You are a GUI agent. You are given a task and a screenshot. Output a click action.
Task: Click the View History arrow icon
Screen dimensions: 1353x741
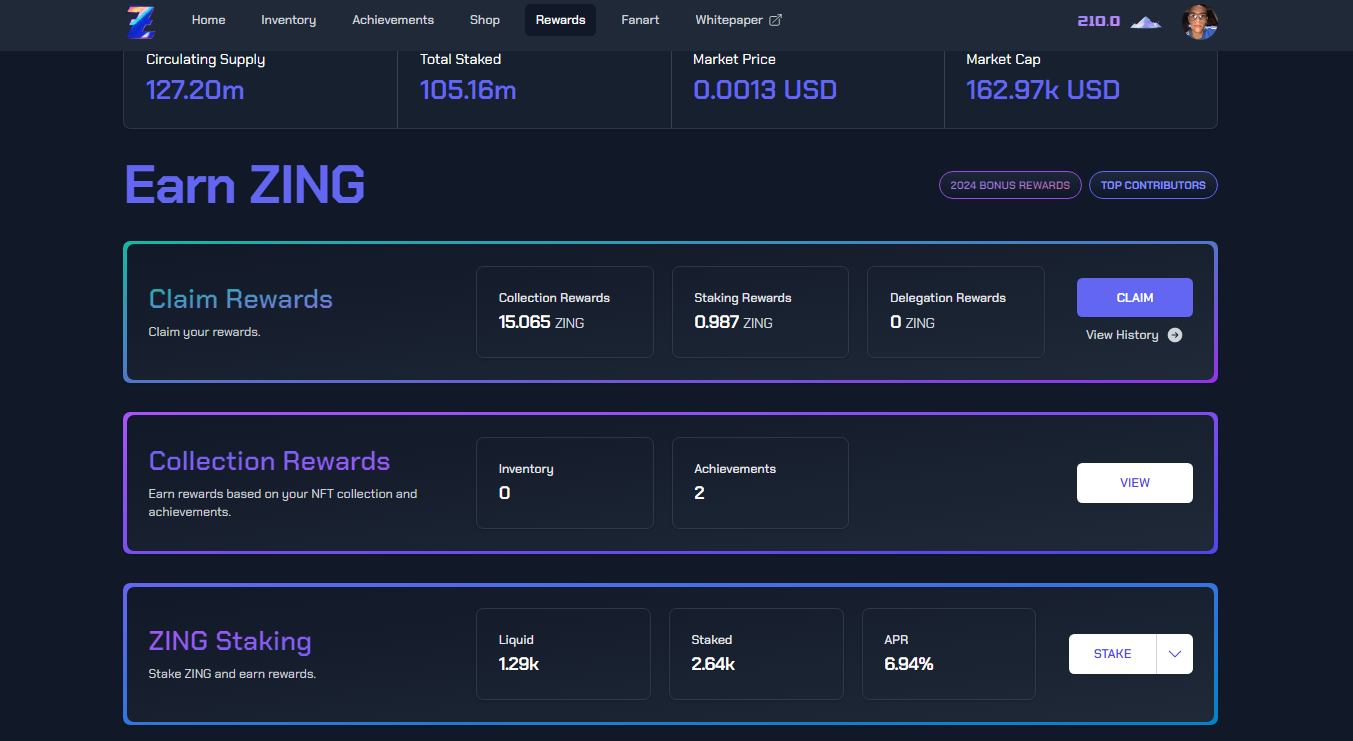[x=1175, y=335]
